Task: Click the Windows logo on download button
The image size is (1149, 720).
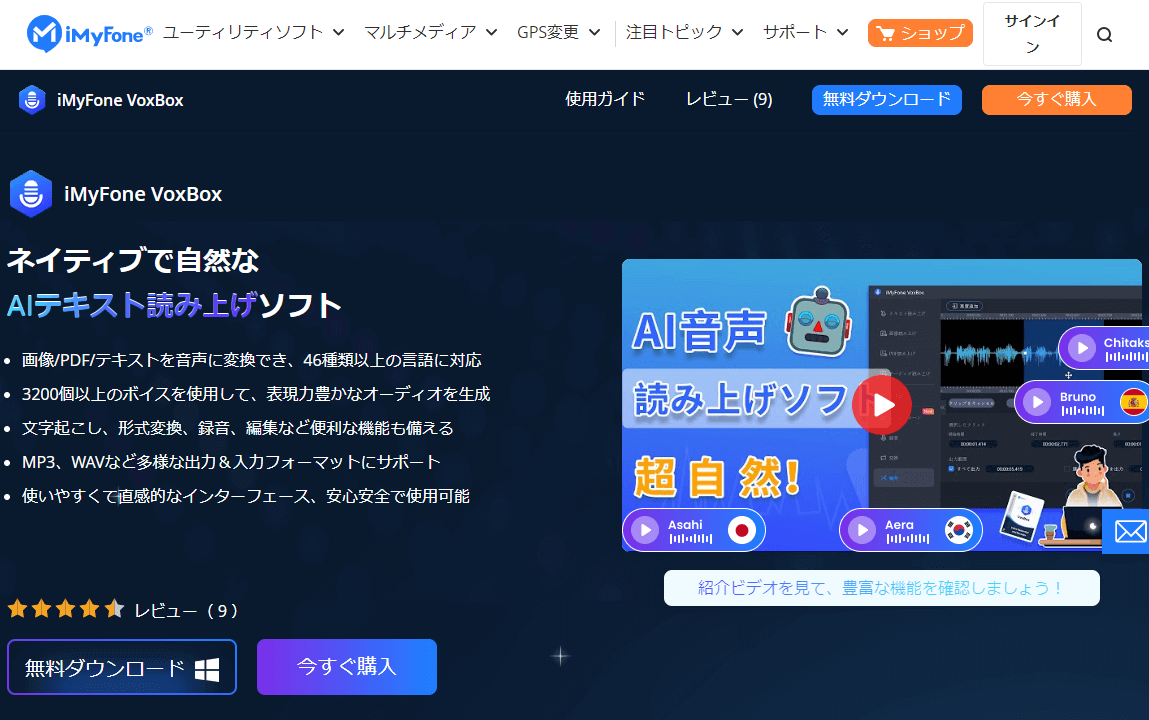Action: coord(207,668)
